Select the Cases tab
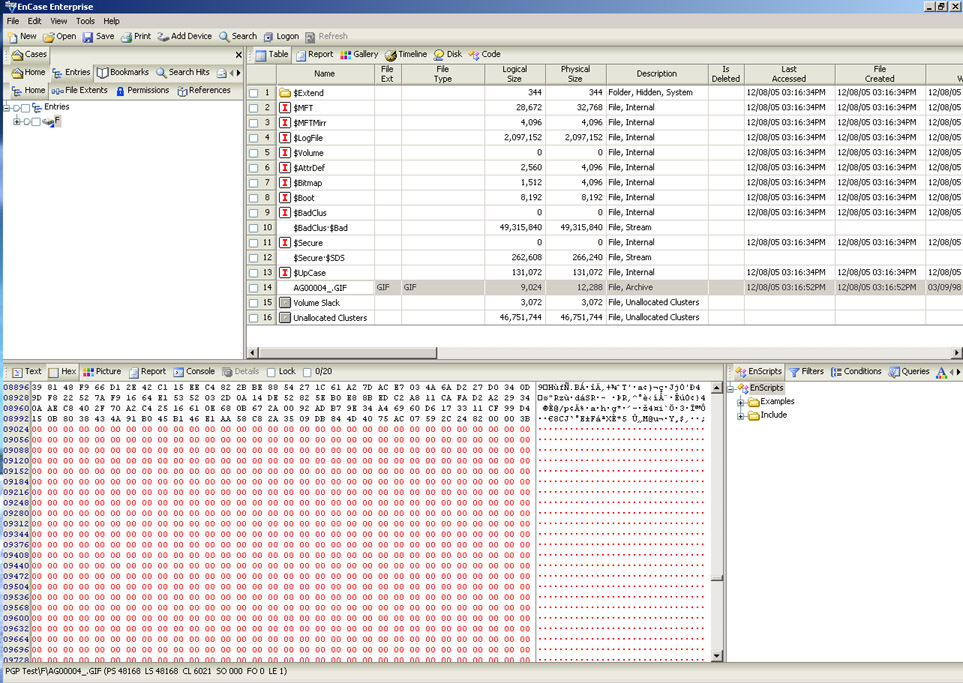This screenshot has height=683, width=963. [x=29, y=55]
